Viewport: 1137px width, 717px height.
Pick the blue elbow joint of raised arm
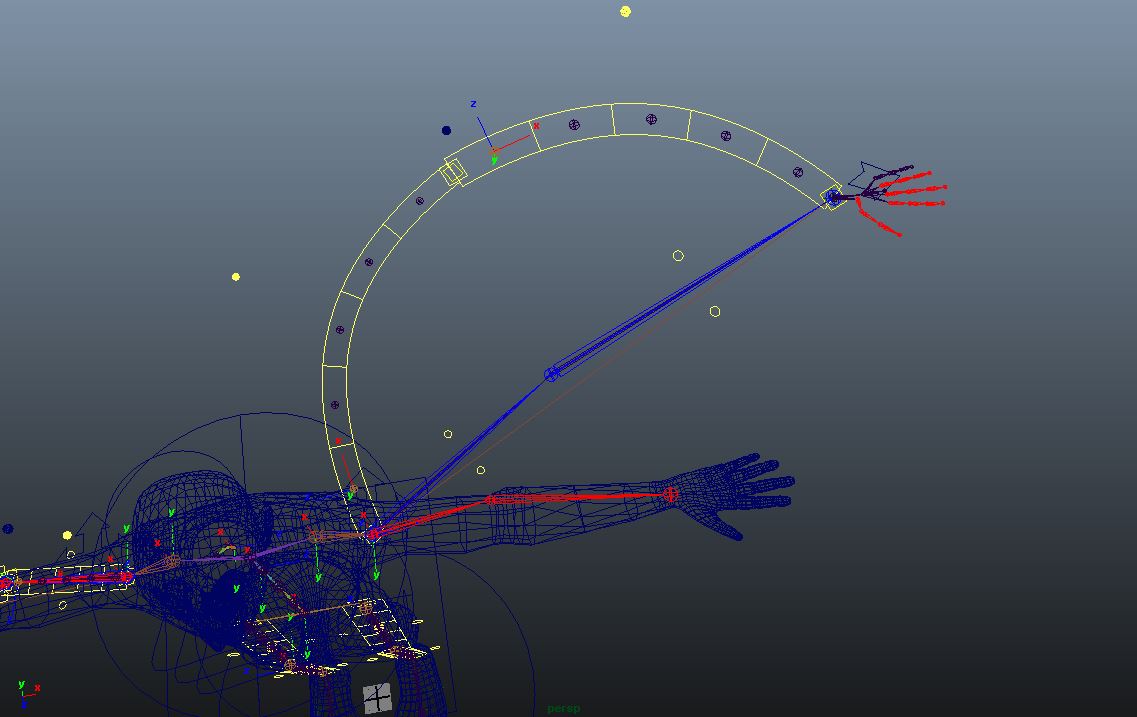pos(551,375)
